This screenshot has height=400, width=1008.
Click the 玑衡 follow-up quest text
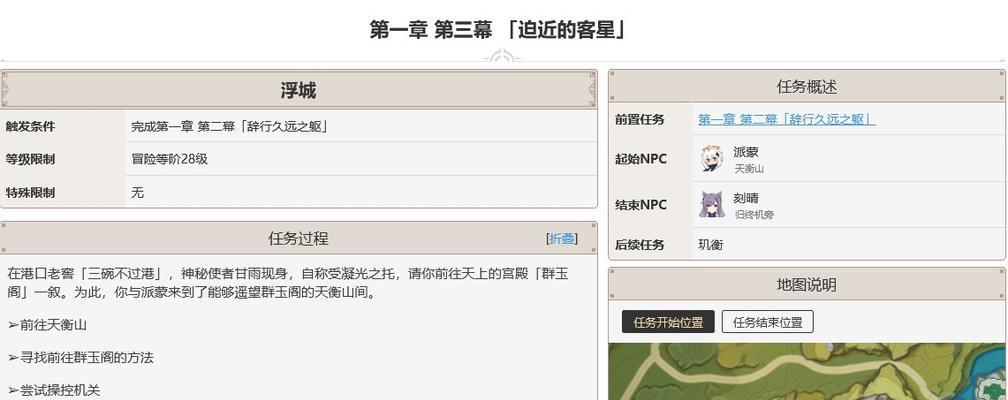(710, 245)
